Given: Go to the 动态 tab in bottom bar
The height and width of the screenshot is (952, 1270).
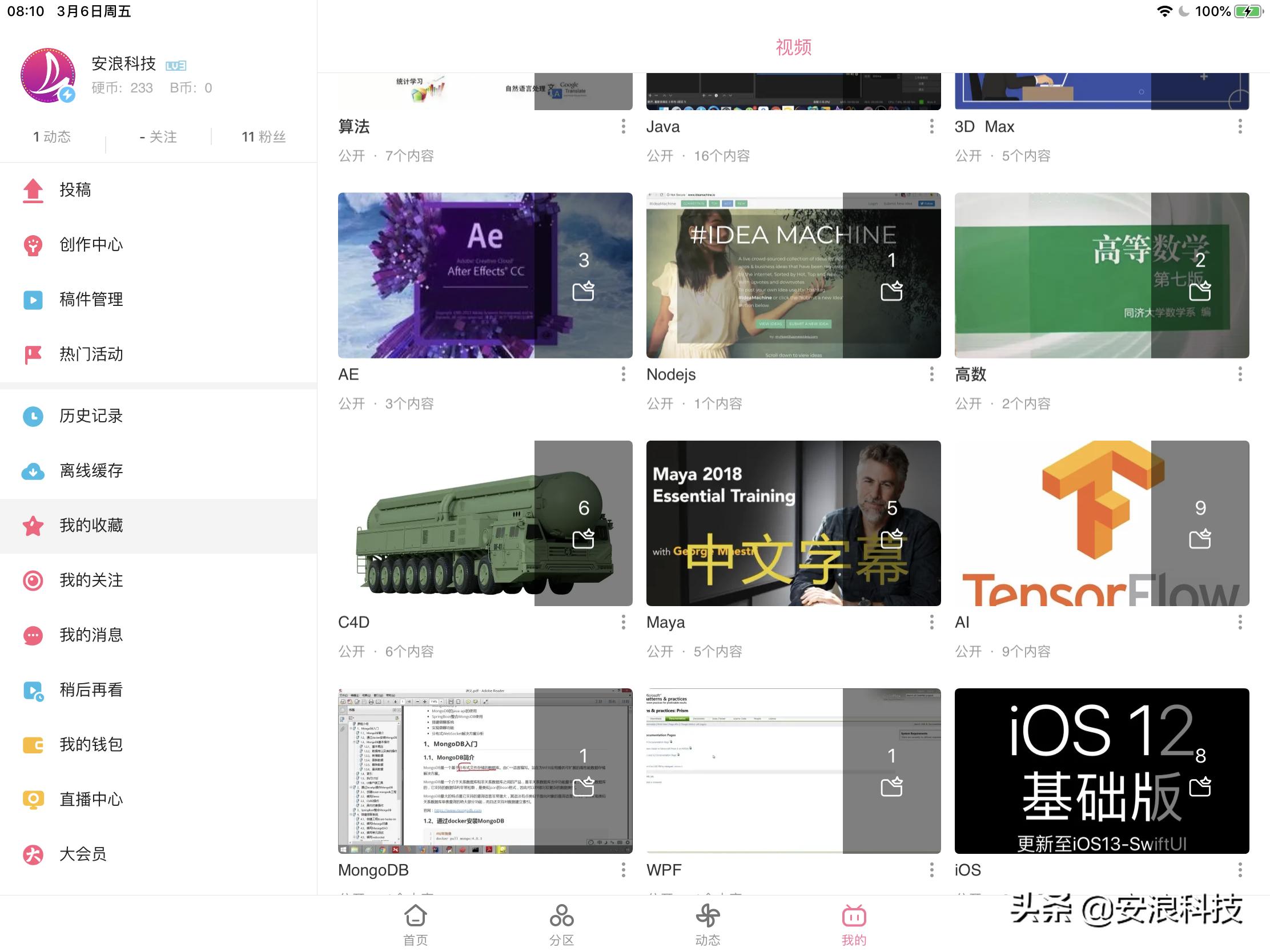Looking at the screenshot, I should [x=708, y=925].
